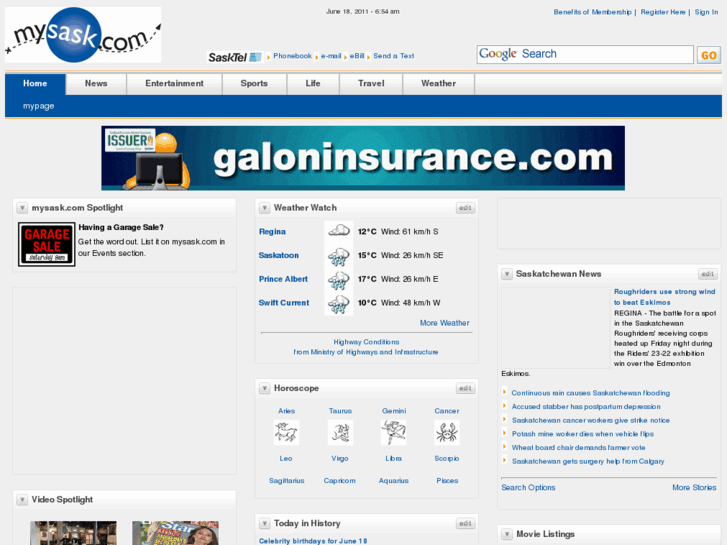Open Roughriders use strong wind headline

[664, 297]
